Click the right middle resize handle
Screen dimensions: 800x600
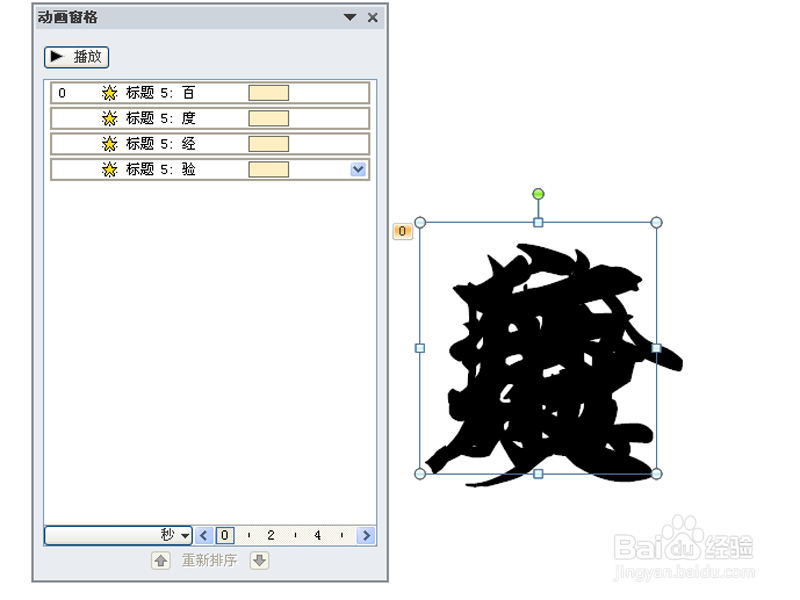coord(657,348)
